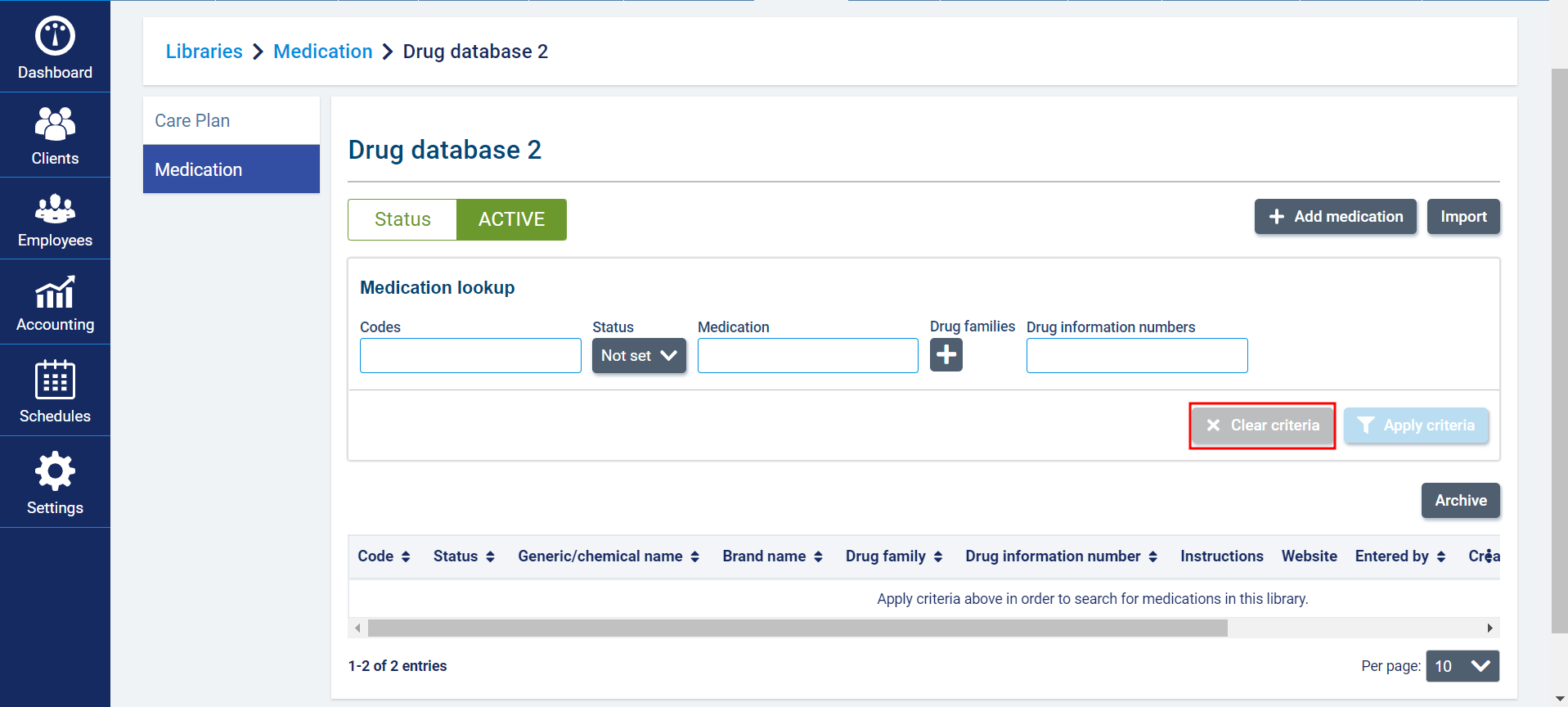
Task: Open Settings gear icon
Action: point(55,471)
